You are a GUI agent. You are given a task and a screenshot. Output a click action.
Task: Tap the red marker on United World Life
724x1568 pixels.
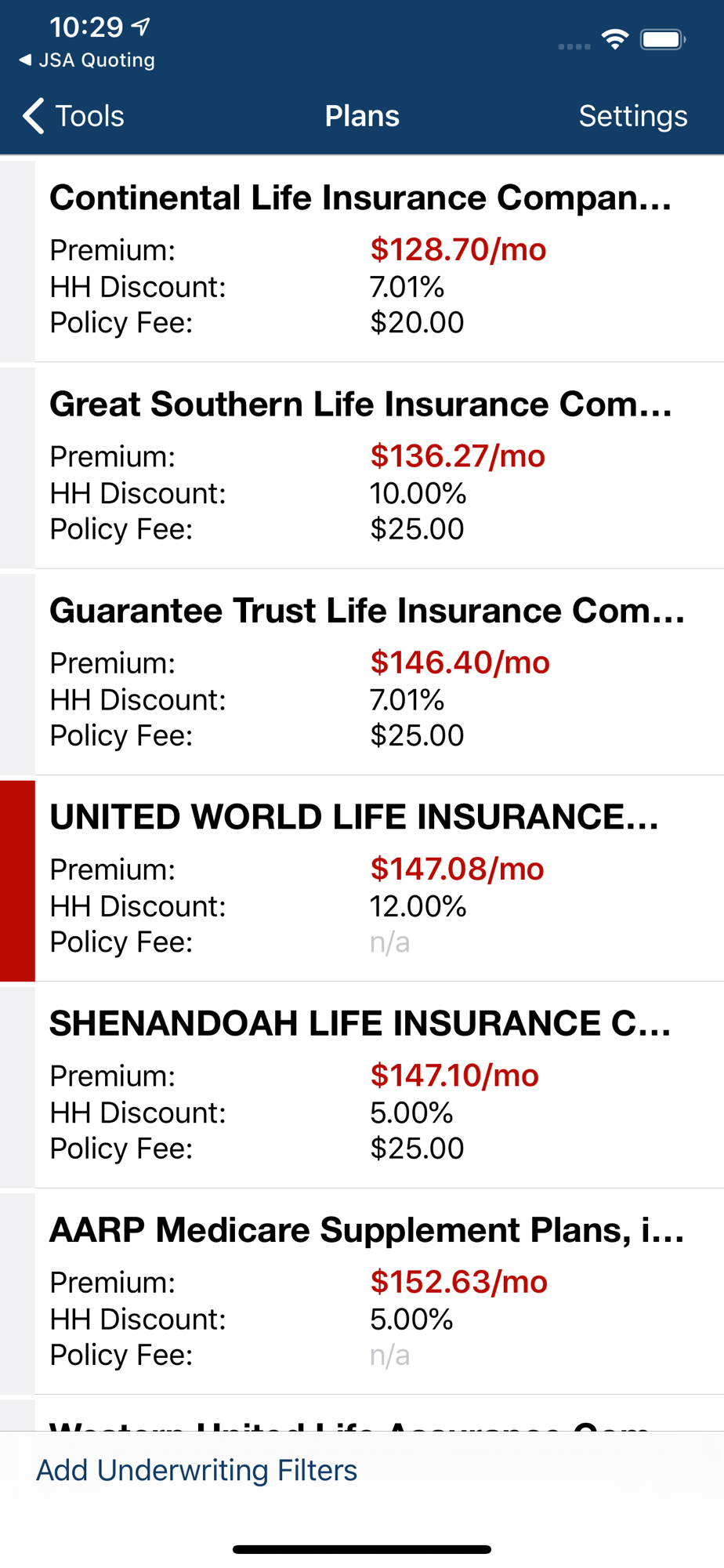click(x=17, y=880)
